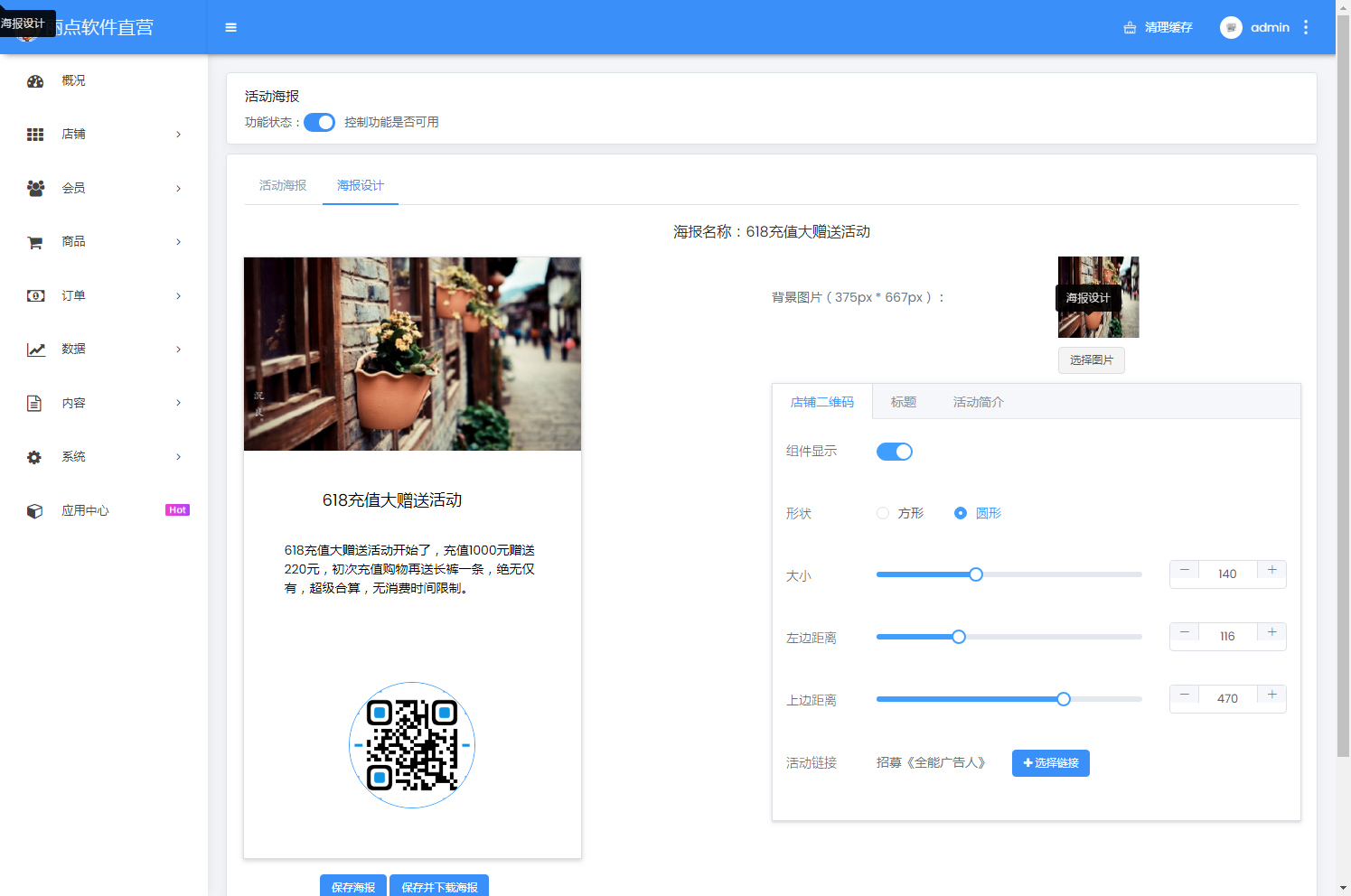Click the poster preview street photo
The width and height of the screenshot is (1351, 896).
pyautogui.click(x=412, y=354)
